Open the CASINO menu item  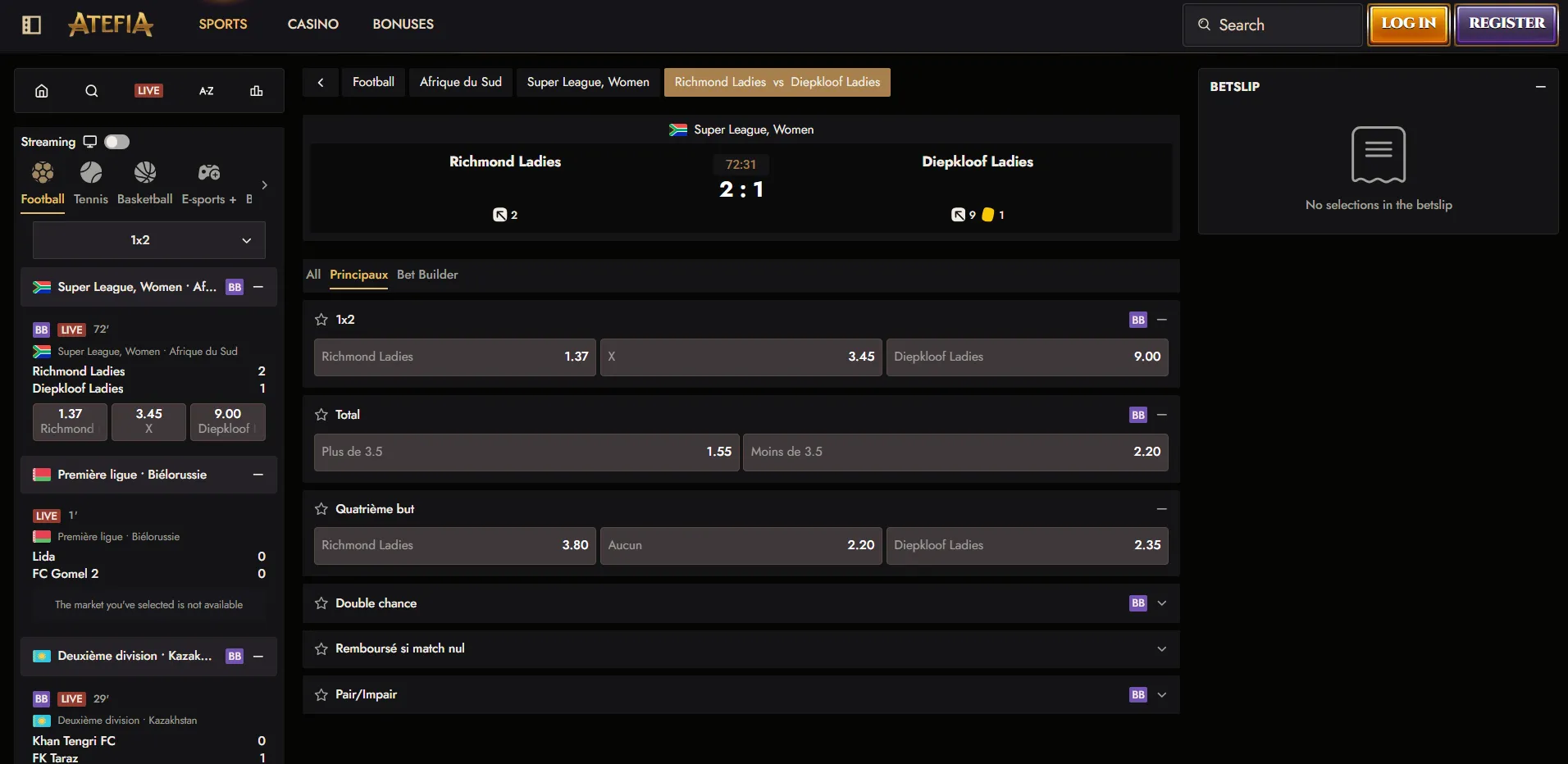pos(313,25)
